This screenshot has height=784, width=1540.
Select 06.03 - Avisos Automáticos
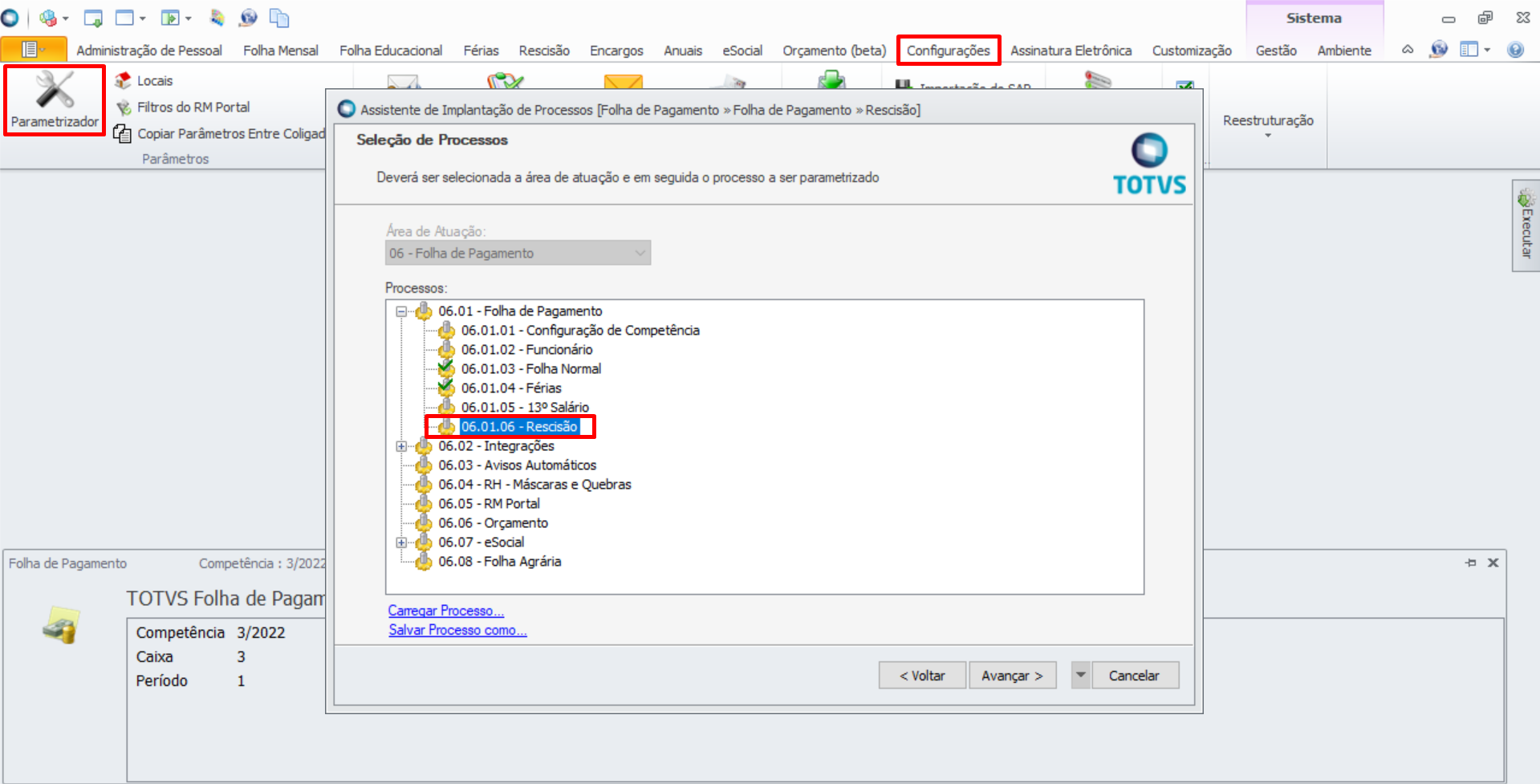coord(517,465)
